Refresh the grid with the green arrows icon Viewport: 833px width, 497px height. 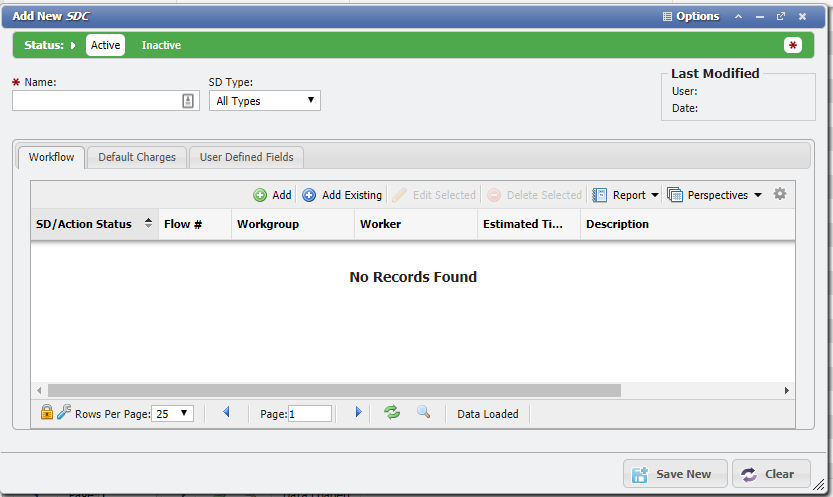(392, 412)
